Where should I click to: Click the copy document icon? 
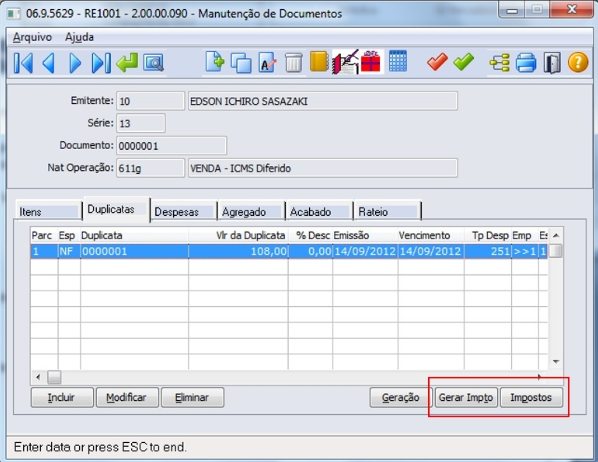[241, 63]
